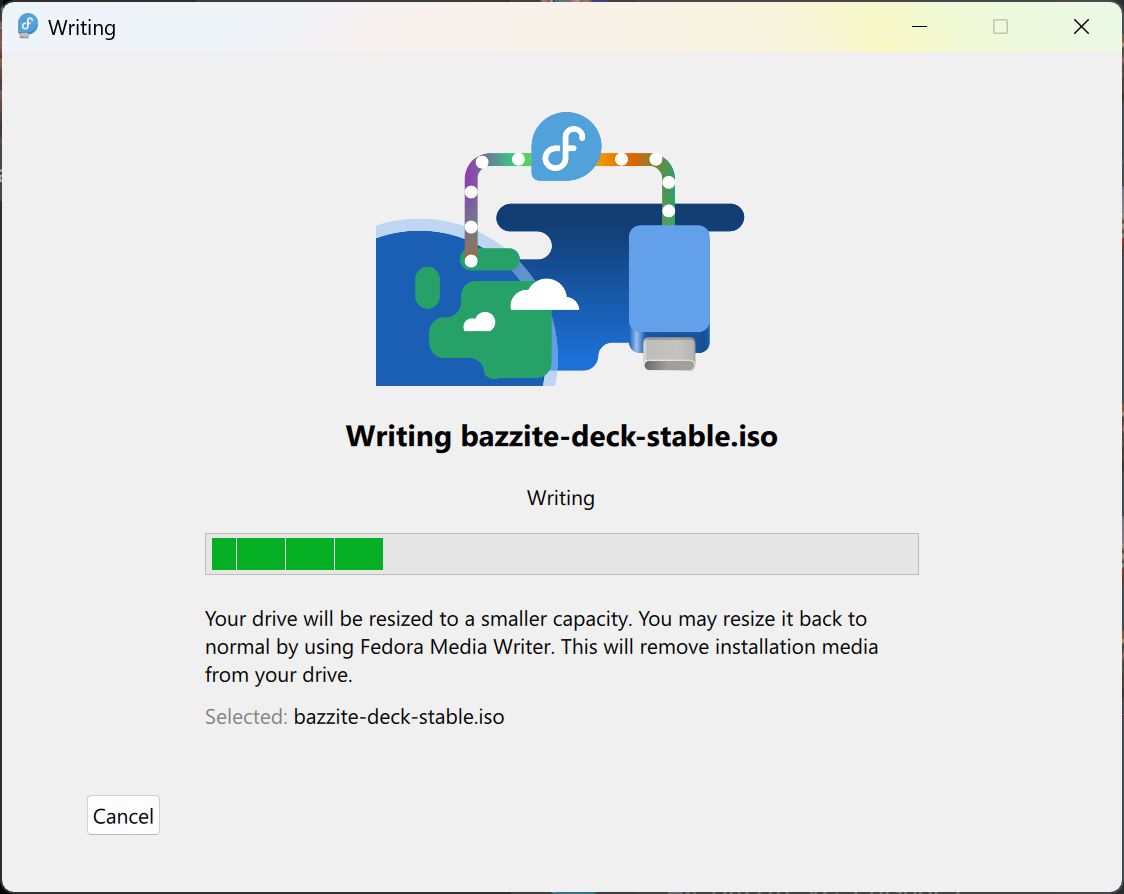Click the USB drive illustration

[x=669, y=298]
